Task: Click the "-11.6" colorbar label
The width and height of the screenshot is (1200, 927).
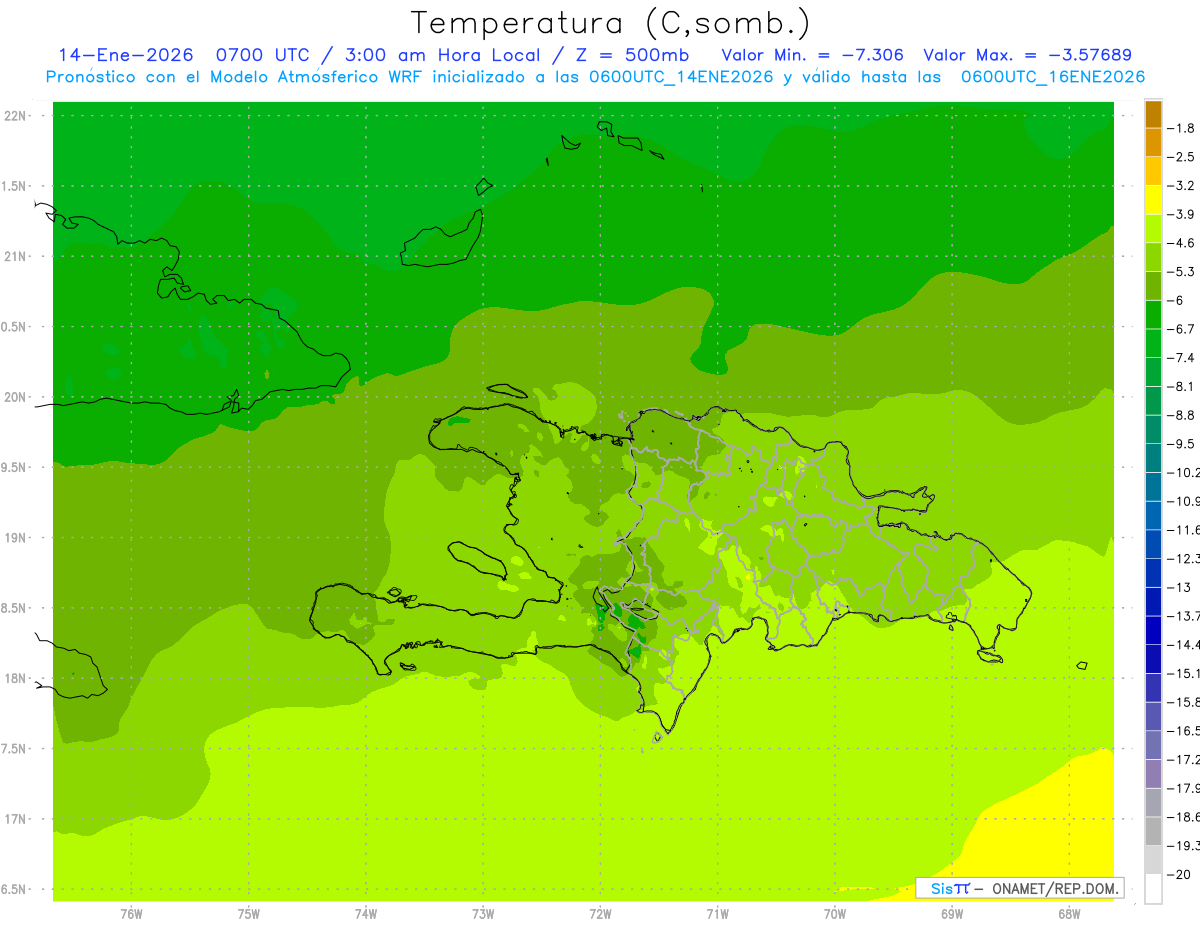Action: coord(1183,529)
